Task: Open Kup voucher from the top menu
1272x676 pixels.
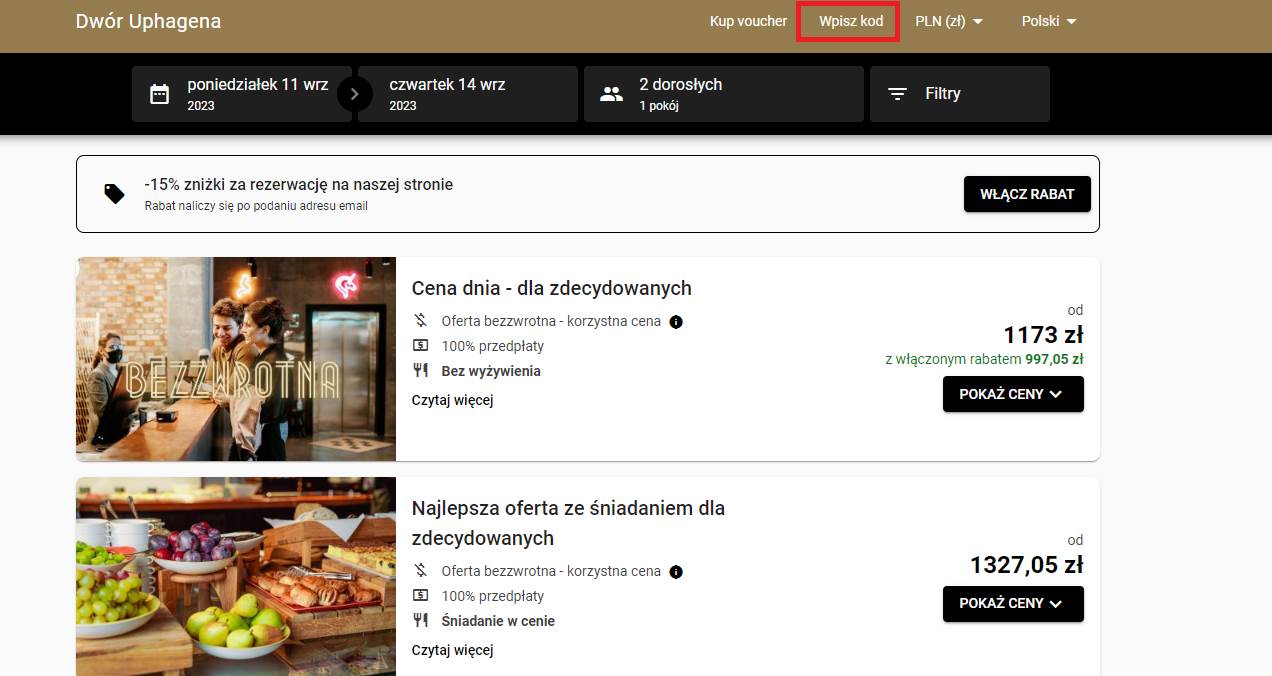Action: pos(748,21)
